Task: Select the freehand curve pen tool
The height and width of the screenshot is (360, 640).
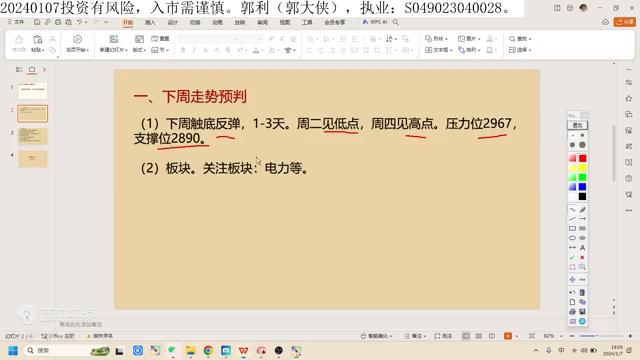Action: point(573,209)
